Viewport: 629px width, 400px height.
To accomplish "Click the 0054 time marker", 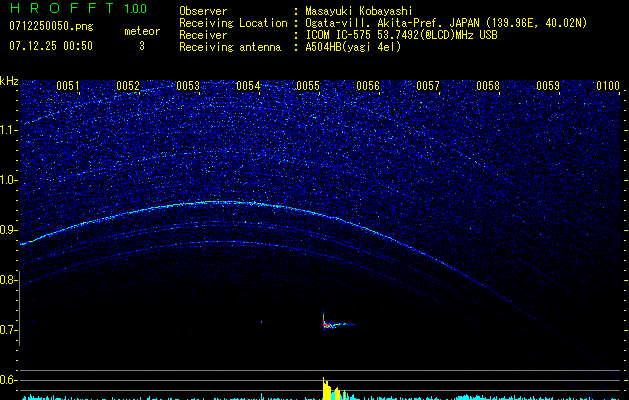I will tap(248, 86).
